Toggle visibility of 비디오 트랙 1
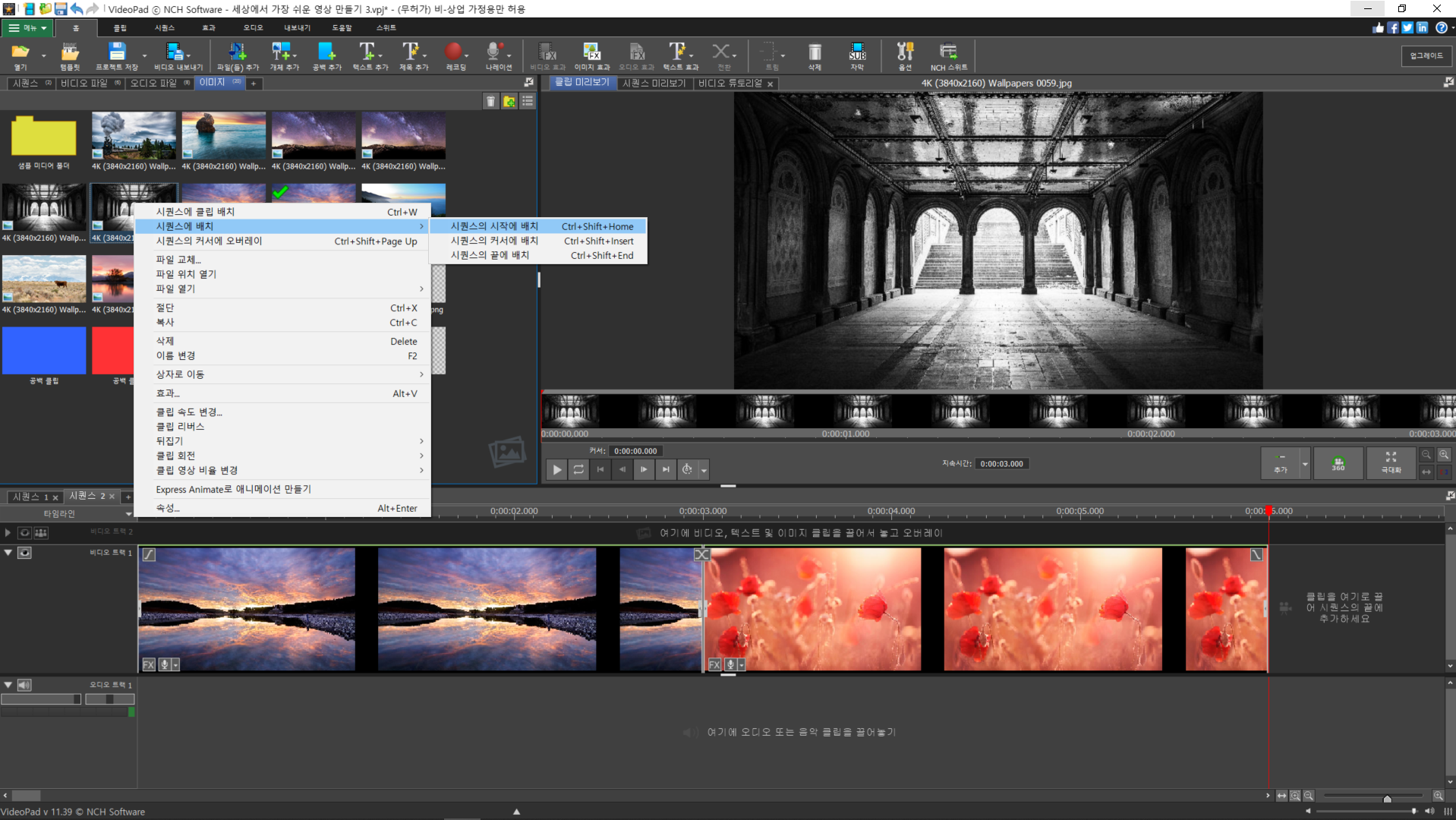Screen dimensions: 1456x820 (25, 553)
